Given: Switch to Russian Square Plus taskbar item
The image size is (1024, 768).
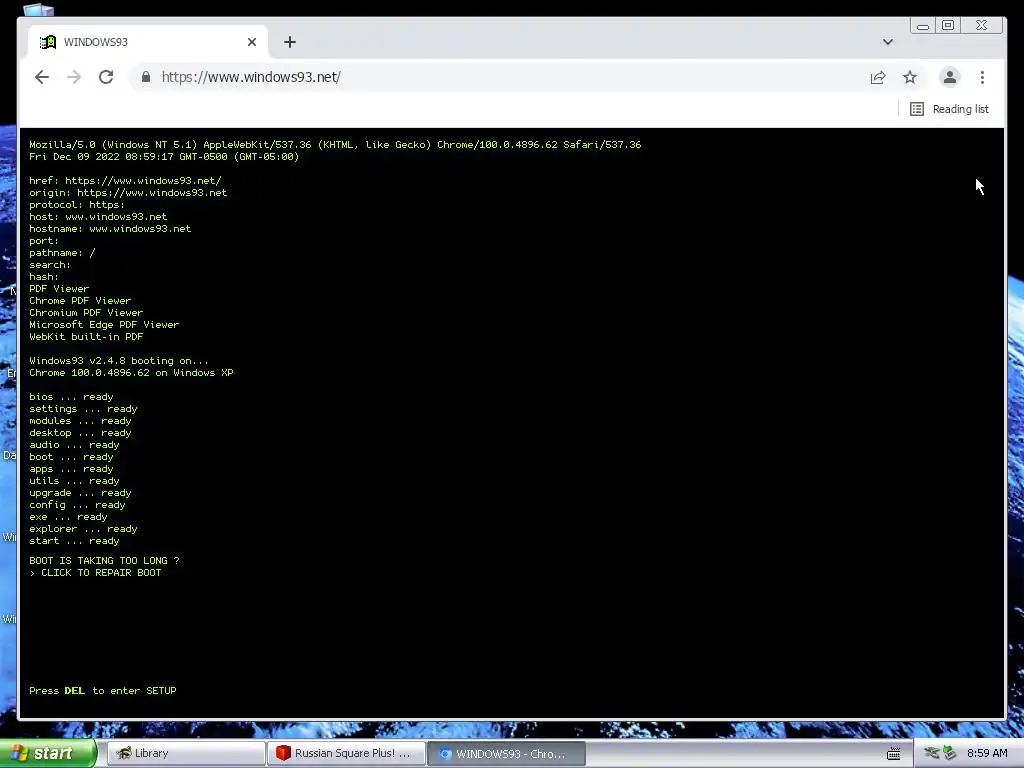Looking at the screenshot, I should coord(346,753).
